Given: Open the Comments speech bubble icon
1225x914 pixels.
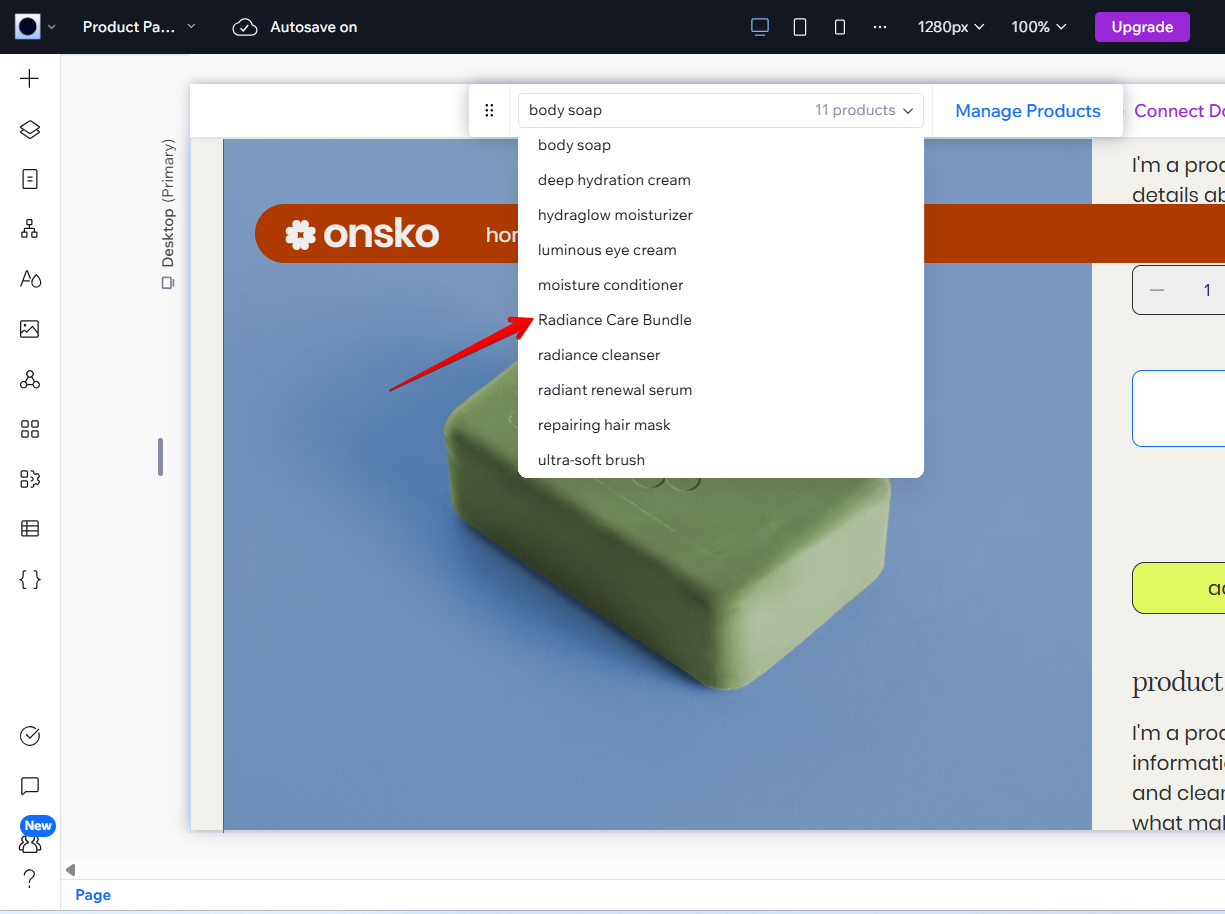Looking at the screenshot, I should click(x=30, y=786).
